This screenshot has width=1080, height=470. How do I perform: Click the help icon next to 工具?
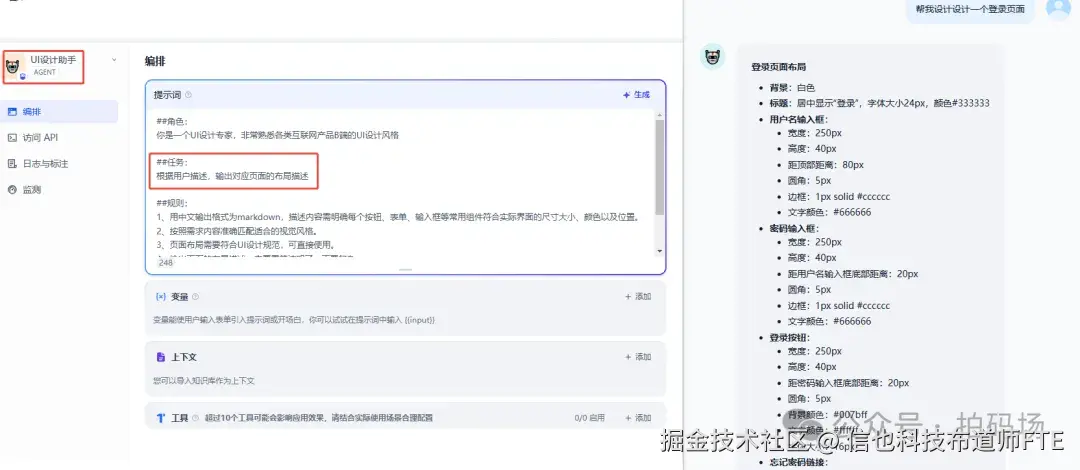point(196,418)
